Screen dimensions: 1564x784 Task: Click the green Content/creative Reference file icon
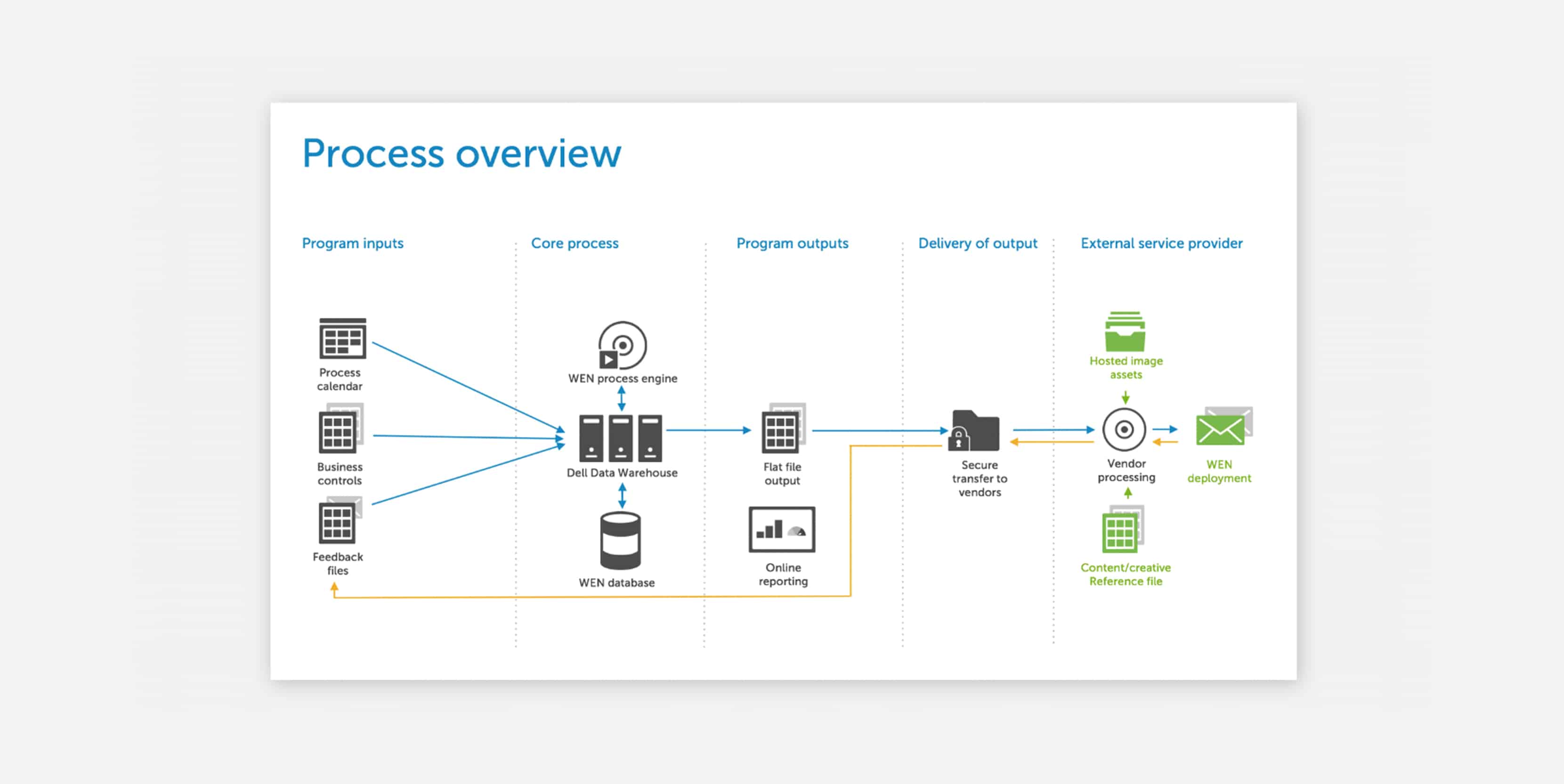1122,530
